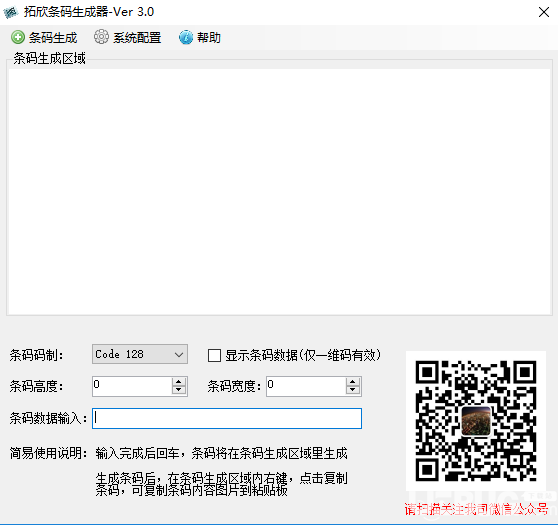Screen dimensions: 558x525
Task: Decrease 条码宽度 with the down arrow
Action: (x=353, y=390)
